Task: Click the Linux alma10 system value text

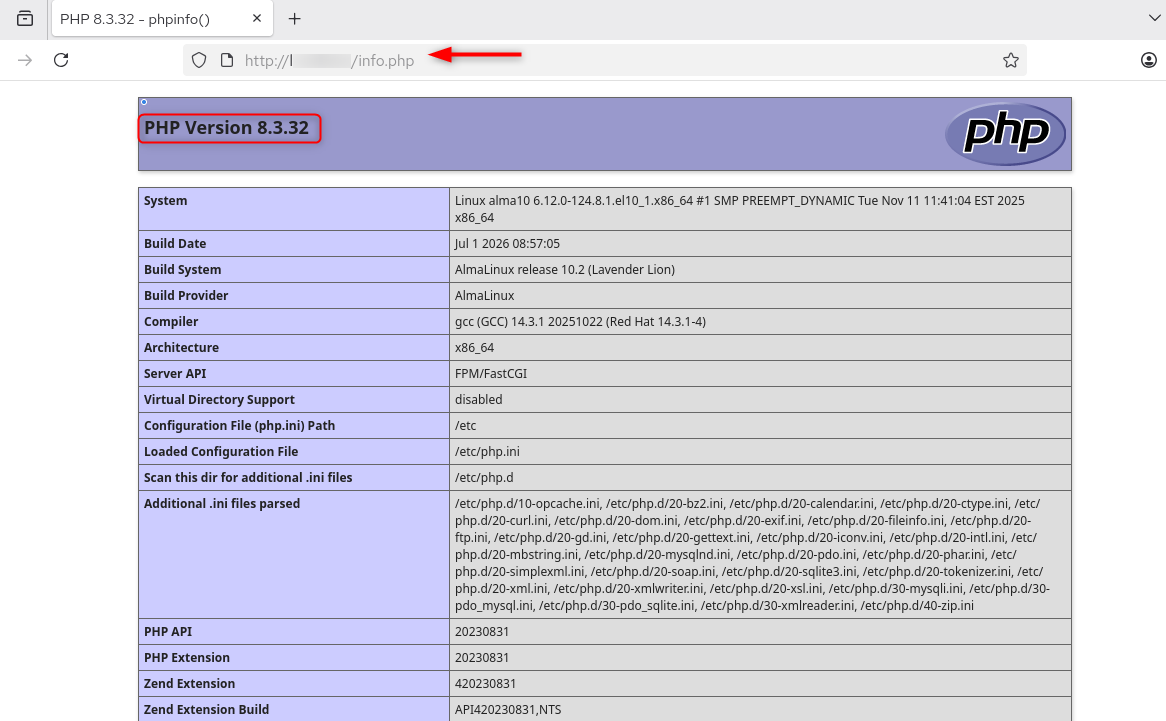Action: pos(740,209)
